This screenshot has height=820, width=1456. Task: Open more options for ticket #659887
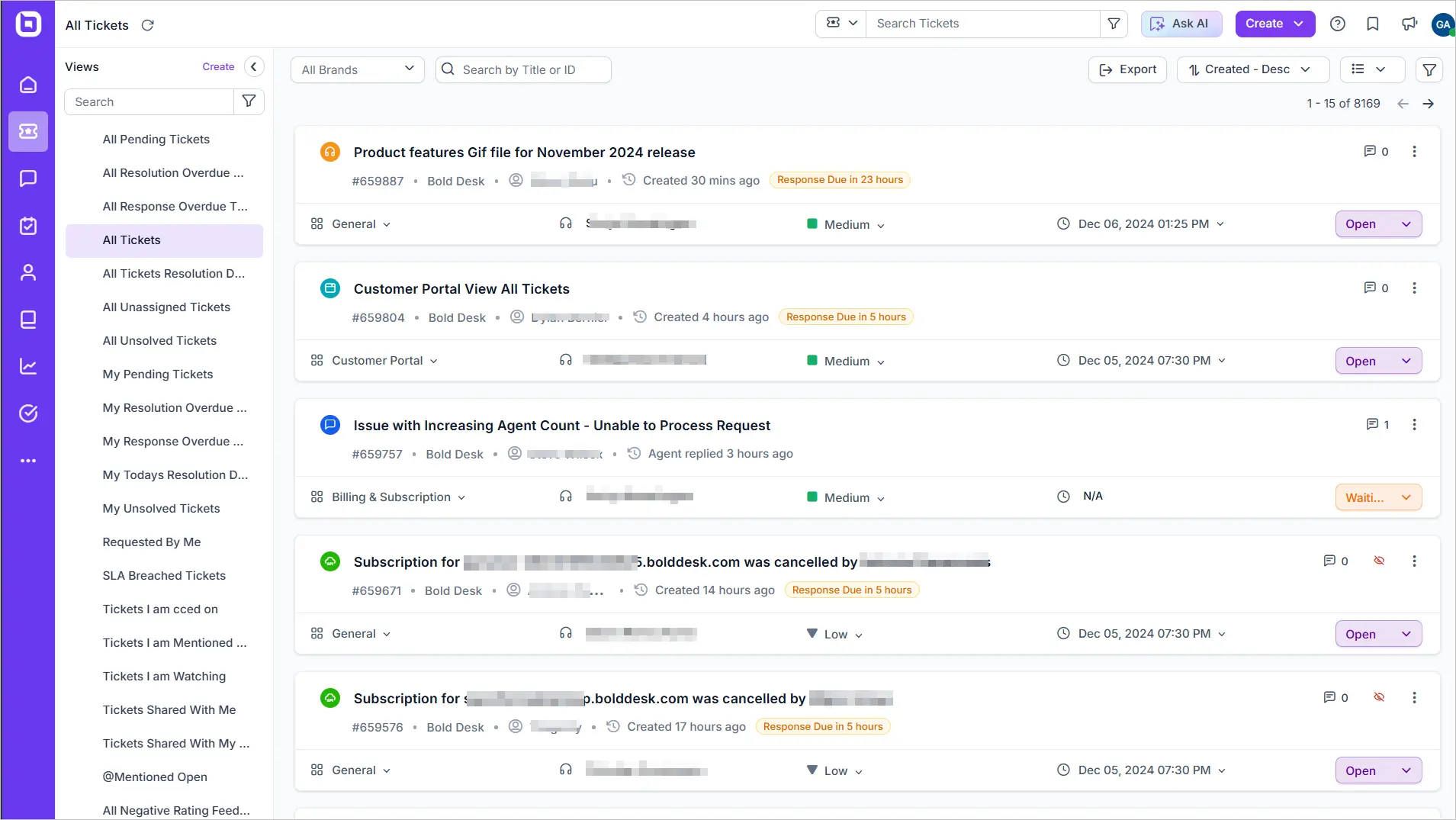tap(1414, 152)
